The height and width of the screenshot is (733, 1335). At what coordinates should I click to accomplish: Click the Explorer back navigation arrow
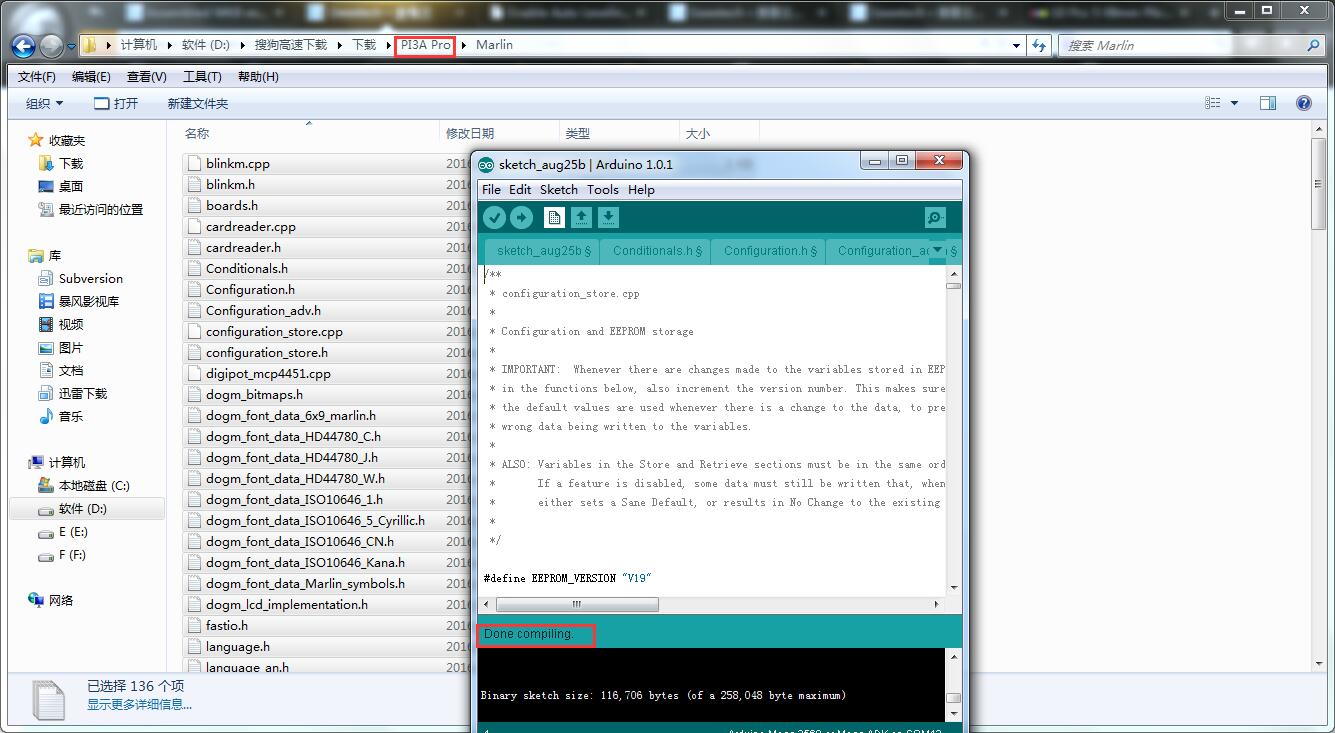pos(23,46)
